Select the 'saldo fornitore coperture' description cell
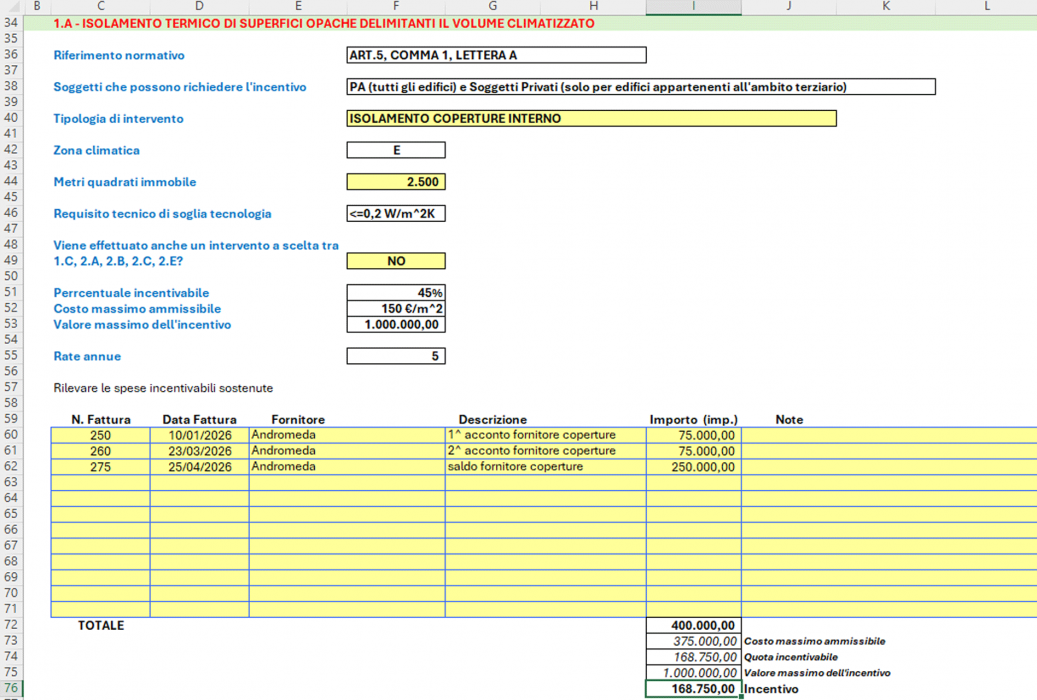Viewport: 1037px width, 700px height. (545, 467)
